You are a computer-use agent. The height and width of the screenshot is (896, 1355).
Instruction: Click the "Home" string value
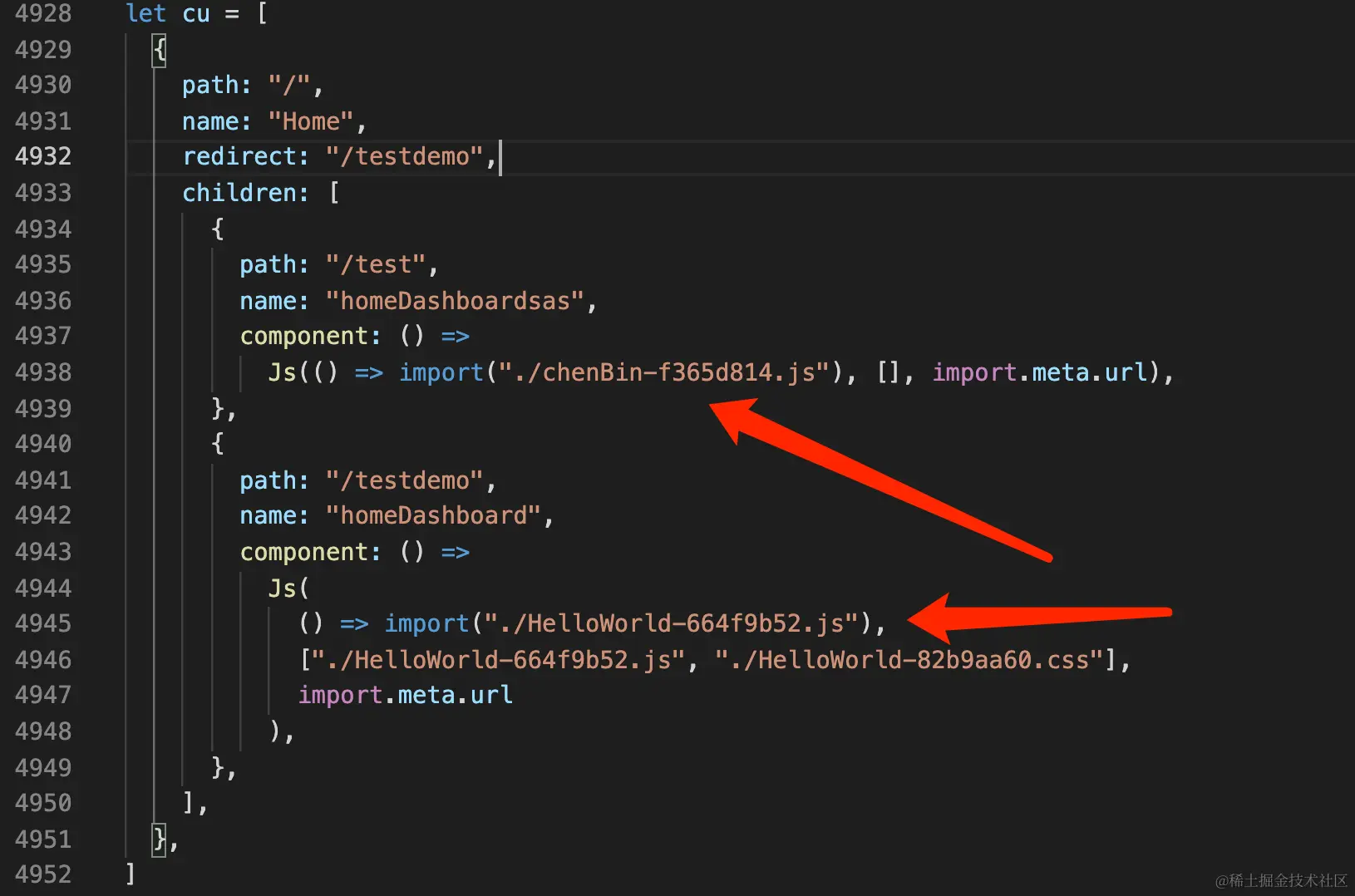tap(311, 121)
